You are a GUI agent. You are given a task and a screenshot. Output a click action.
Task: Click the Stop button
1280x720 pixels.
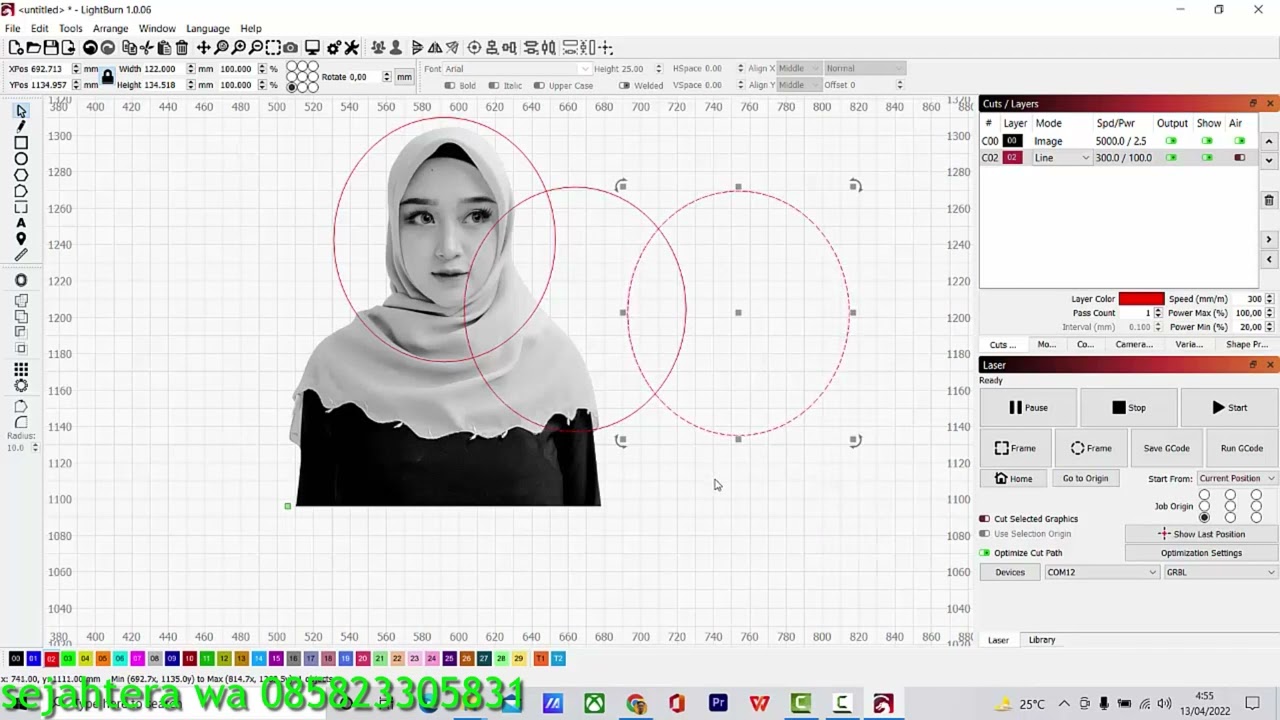click(1129, 408)
